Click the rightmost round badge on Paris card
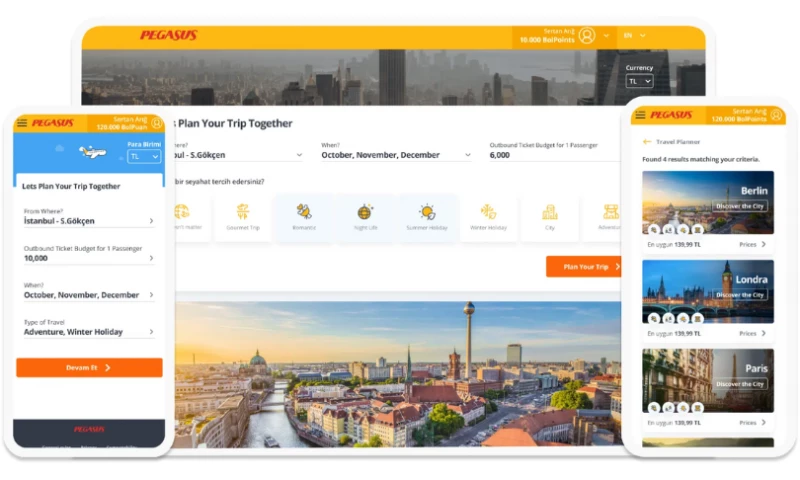Viewport: 800px width, 480px height. pos(697,408)
